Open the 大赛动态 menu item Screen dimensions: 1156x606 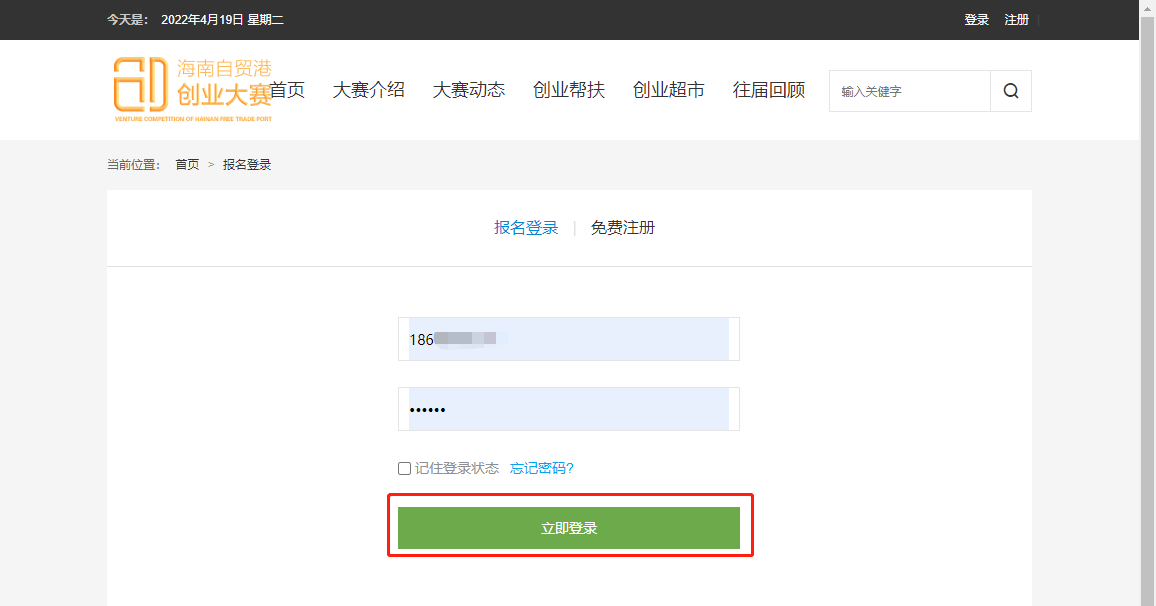tap(468, 90)
